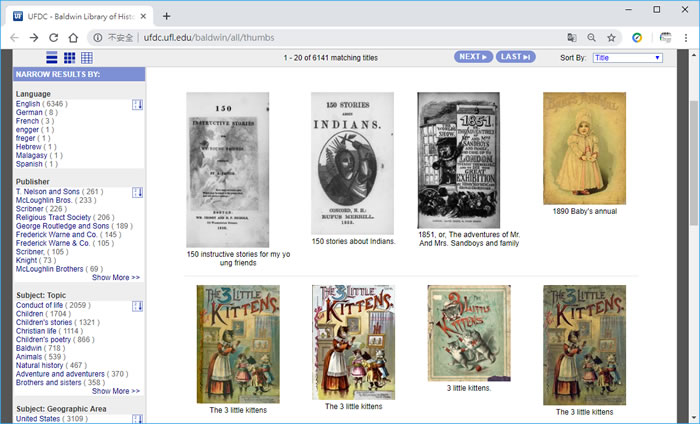The height and width of the screenshot is (424, 700).
Task: Open the zoom indicator in address bar
Action: [x=592, y=37]
